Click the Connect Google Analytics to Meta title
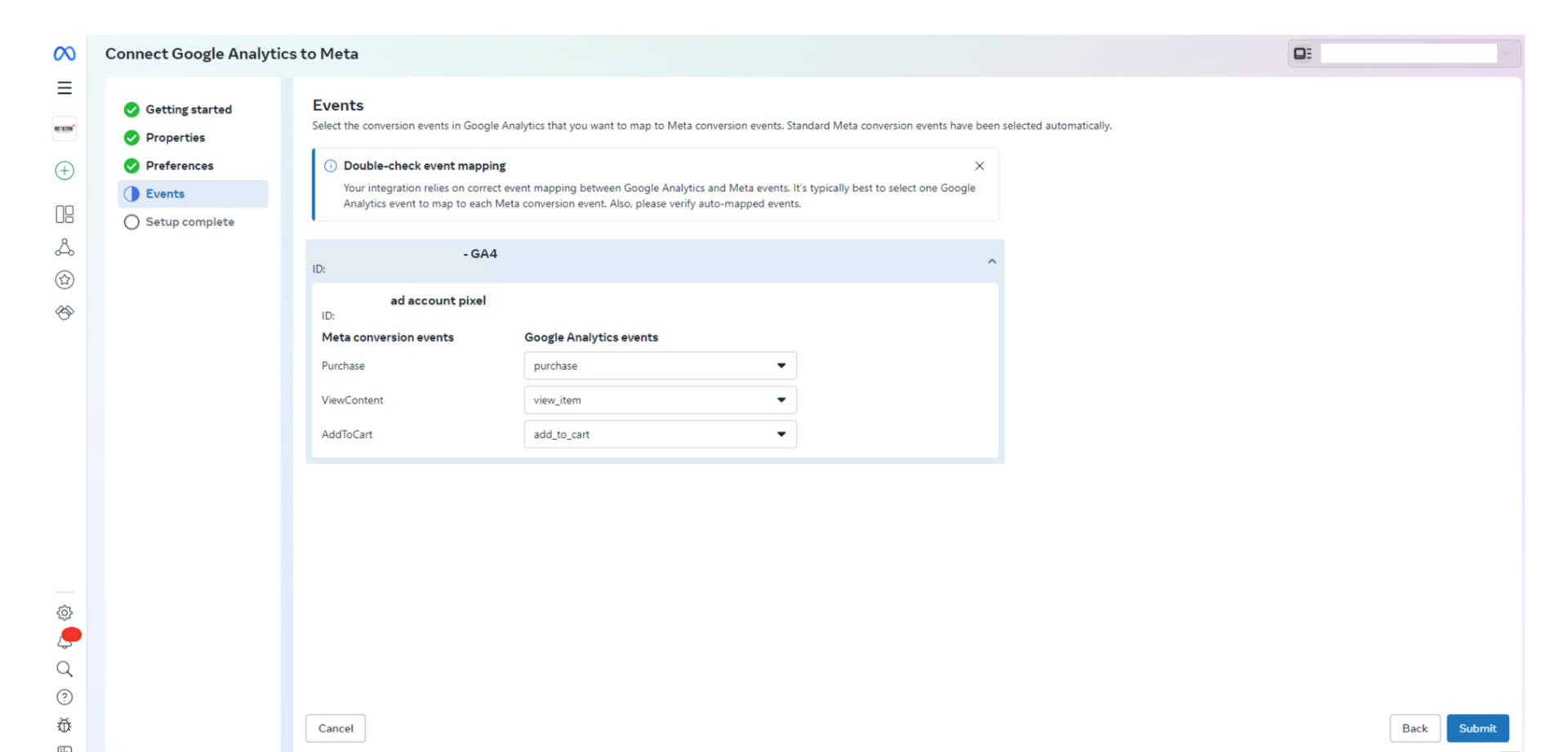The width and height of the screenshot is (1568, 752). 232,54
